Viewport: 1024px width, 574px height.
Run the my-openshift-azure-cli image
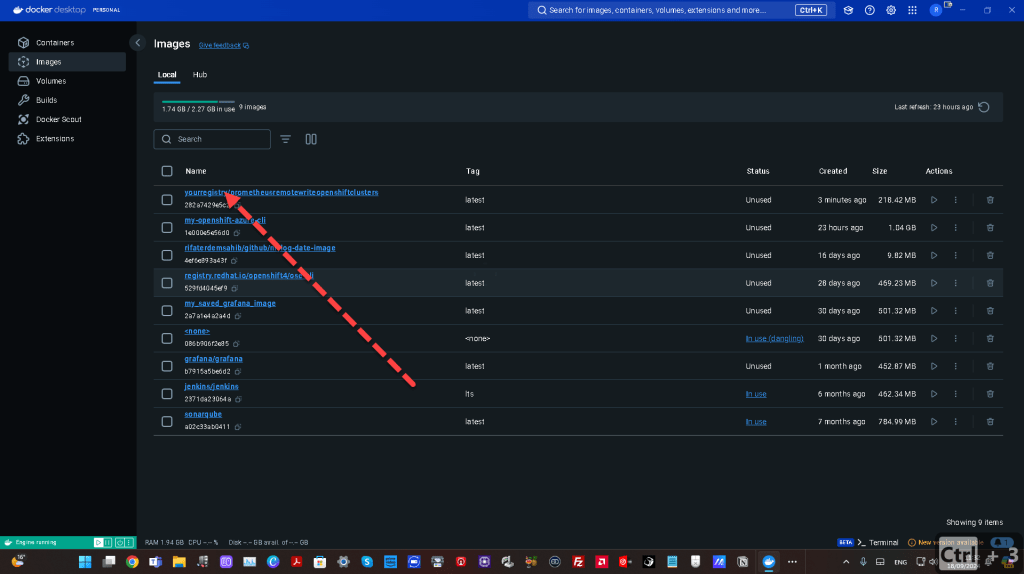[934, 228]
